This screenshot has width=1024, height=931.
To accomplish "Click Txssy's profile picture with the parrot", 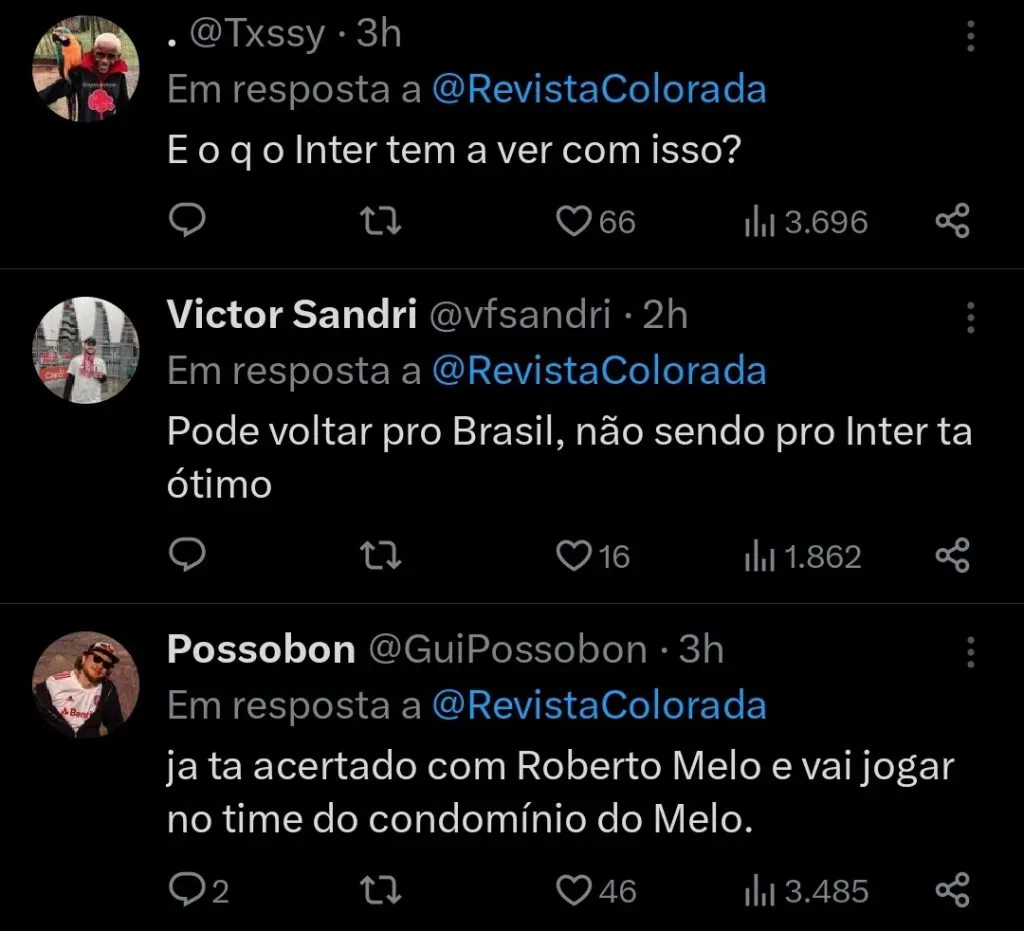I will (86, 68).
